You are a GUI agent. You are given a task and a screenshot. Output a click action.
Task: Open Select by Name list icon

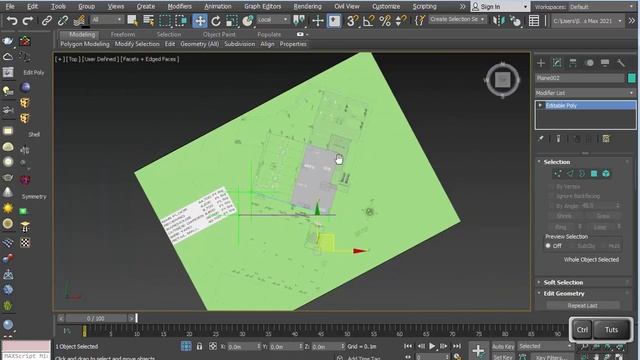point(149,21)
